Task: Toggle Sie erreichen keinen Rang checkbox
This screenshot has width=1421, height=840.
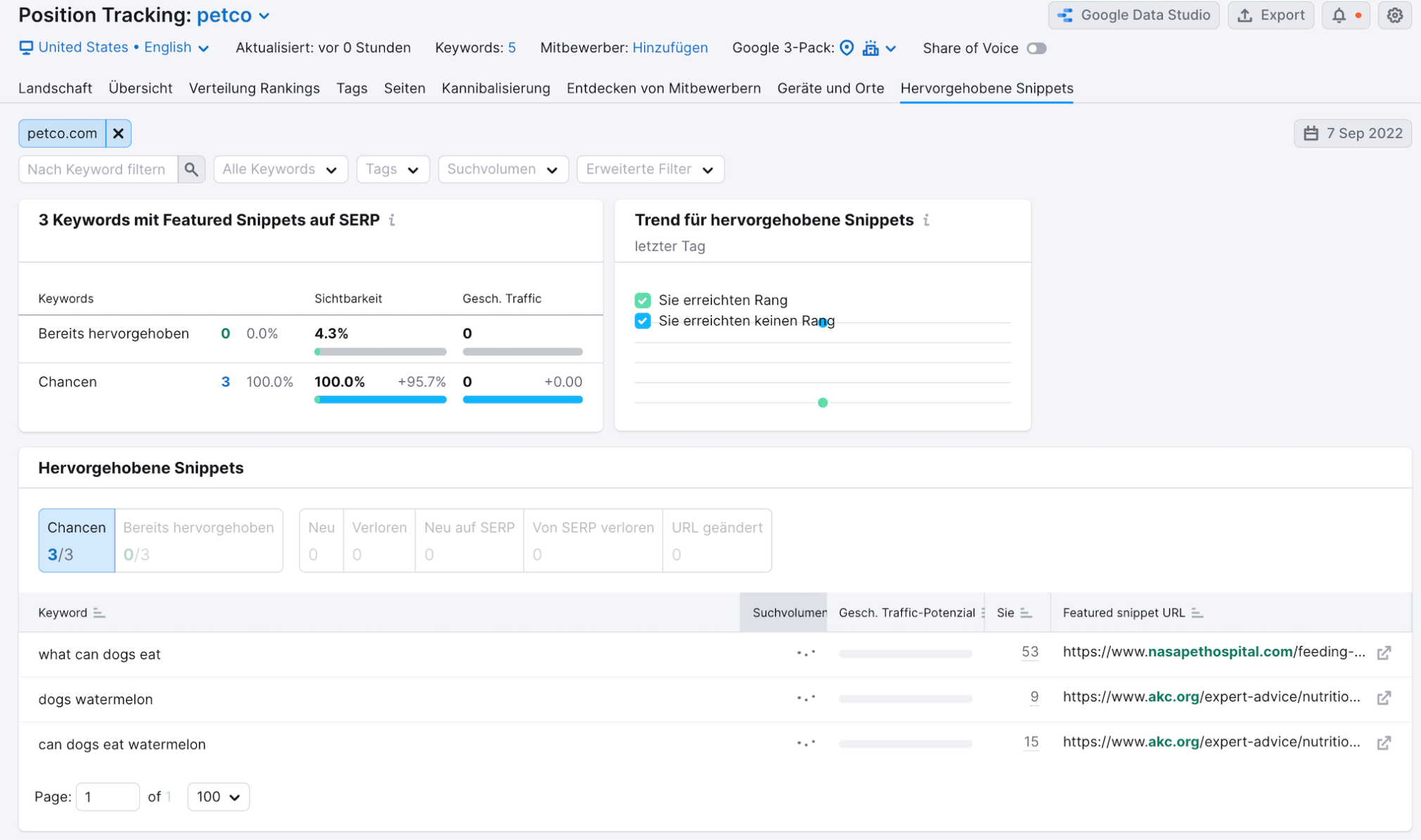Action: click(x=643, y=320)
